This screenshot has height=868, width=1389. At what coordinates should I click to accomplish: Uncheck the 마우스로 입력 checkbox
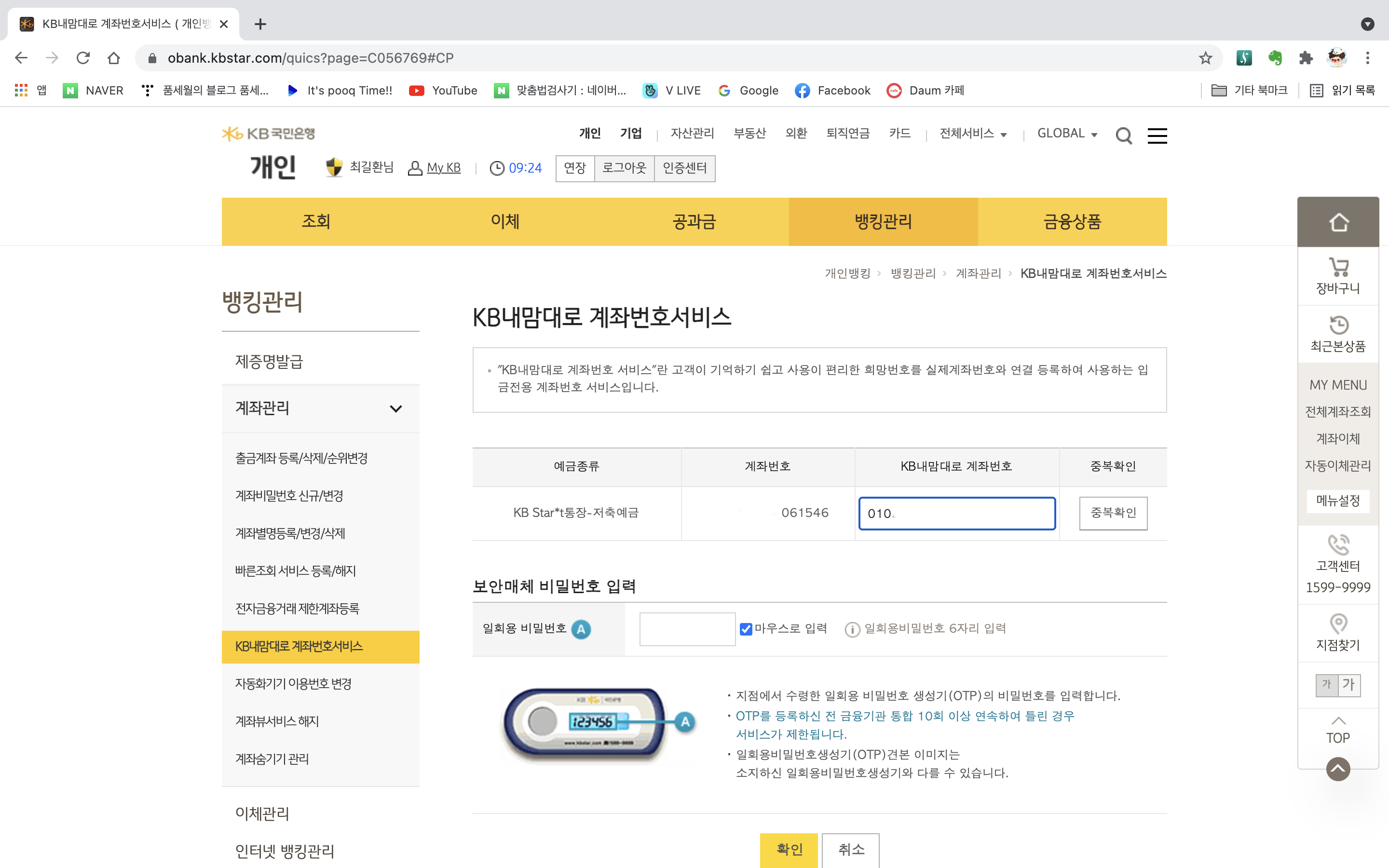pyautogui.click(x=746, y=629)
